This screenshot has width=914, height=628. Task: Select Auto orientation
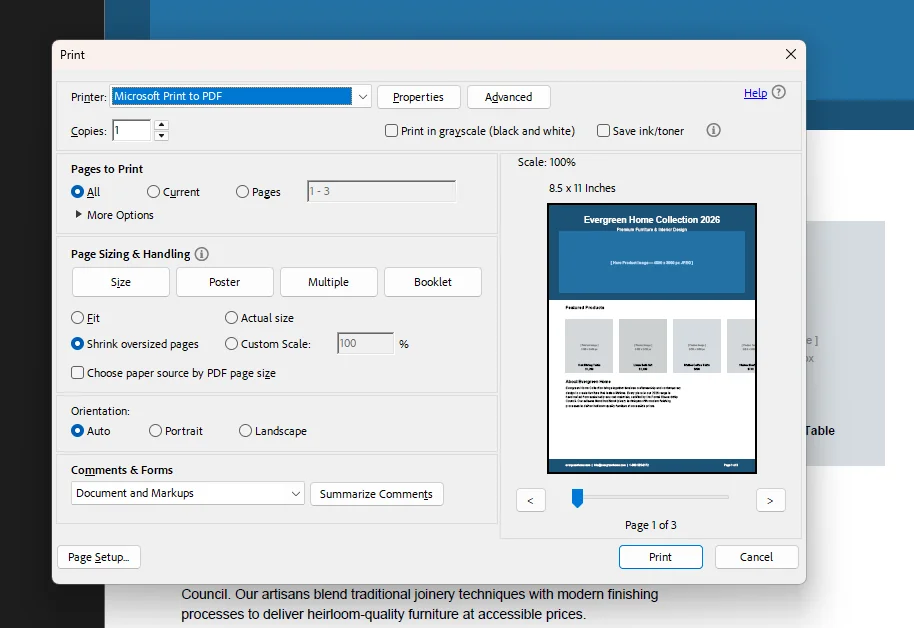click(77, 431)
